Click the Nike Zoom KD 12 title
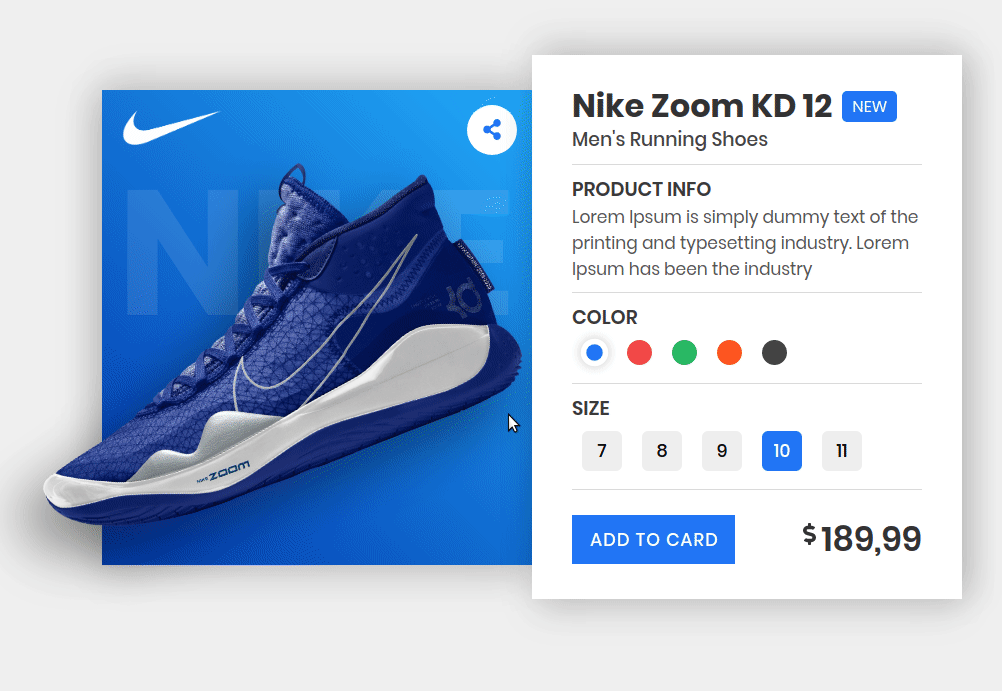1002x691 pixels. (702, 105)
